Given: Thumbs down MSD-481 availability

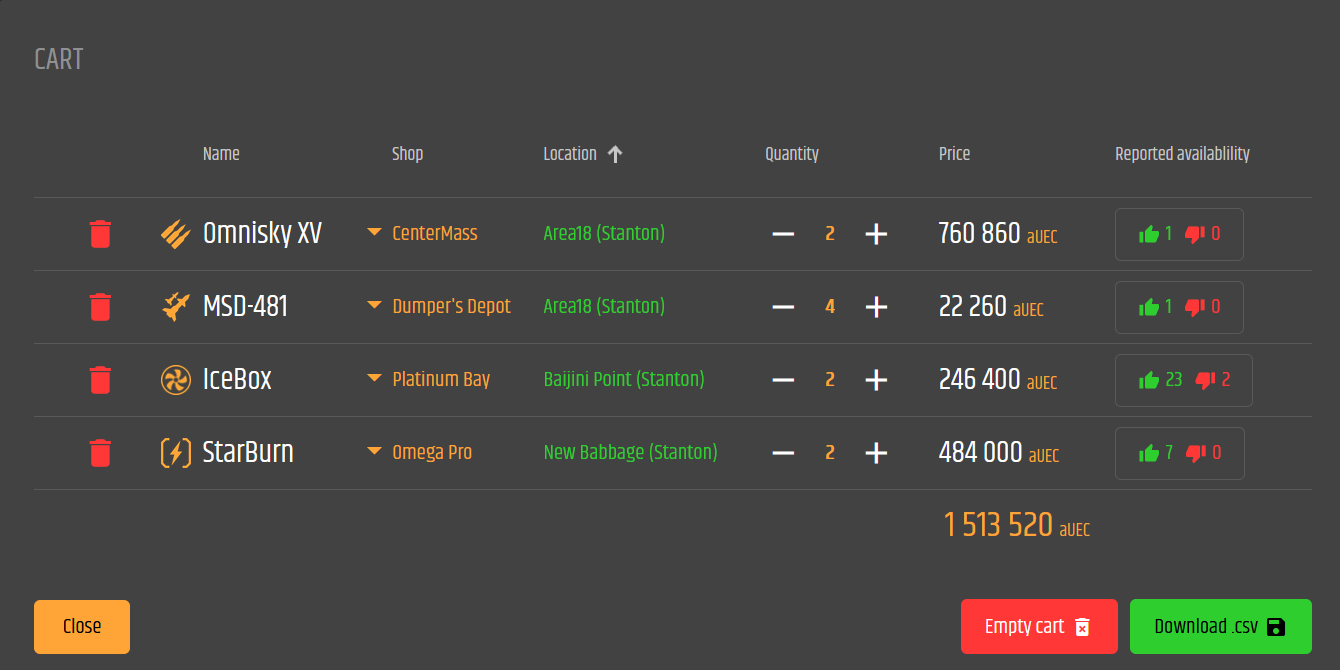Looking at the screenshot, I should click(x=1195, y=307).
